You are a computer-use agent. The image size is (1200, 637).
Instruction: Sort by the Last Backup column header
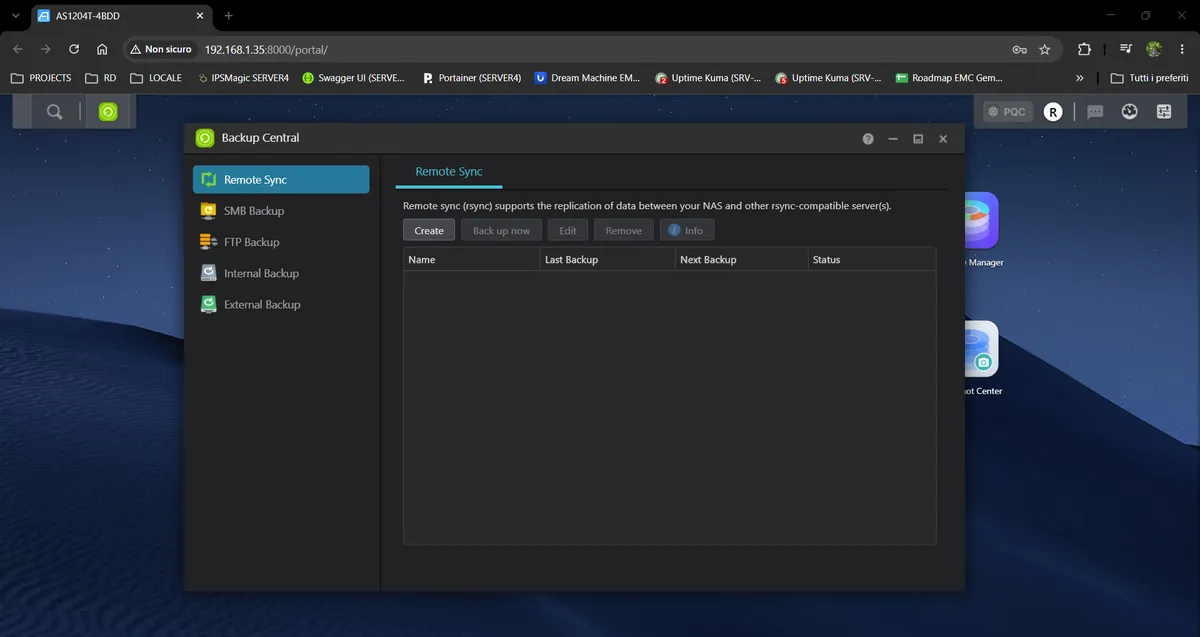(x=607, y=260)
